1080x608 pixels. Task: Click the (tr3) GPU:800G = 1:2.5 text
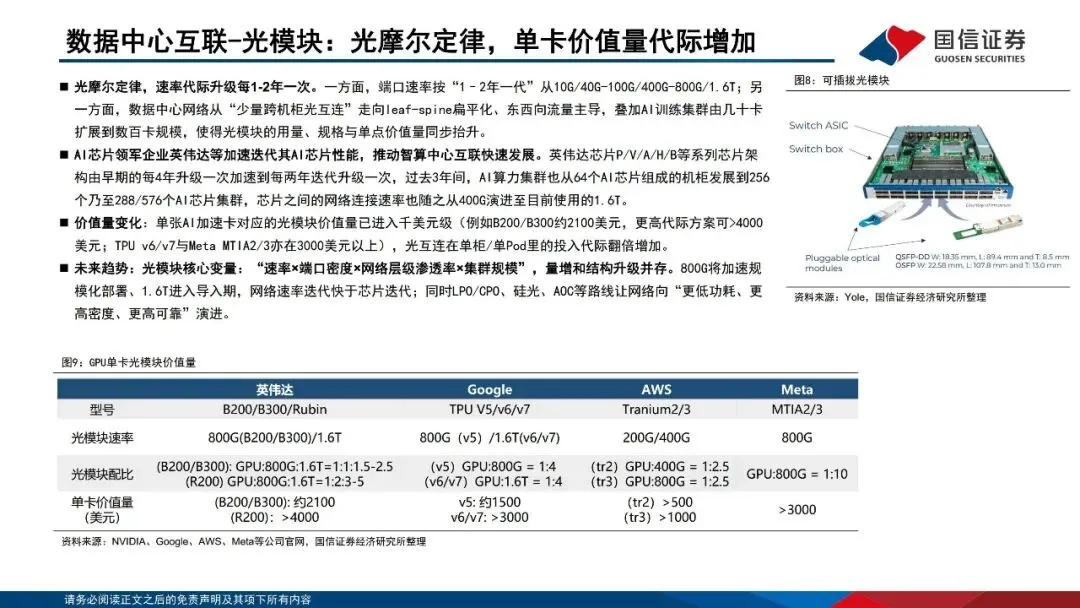[x=659, y=482]
